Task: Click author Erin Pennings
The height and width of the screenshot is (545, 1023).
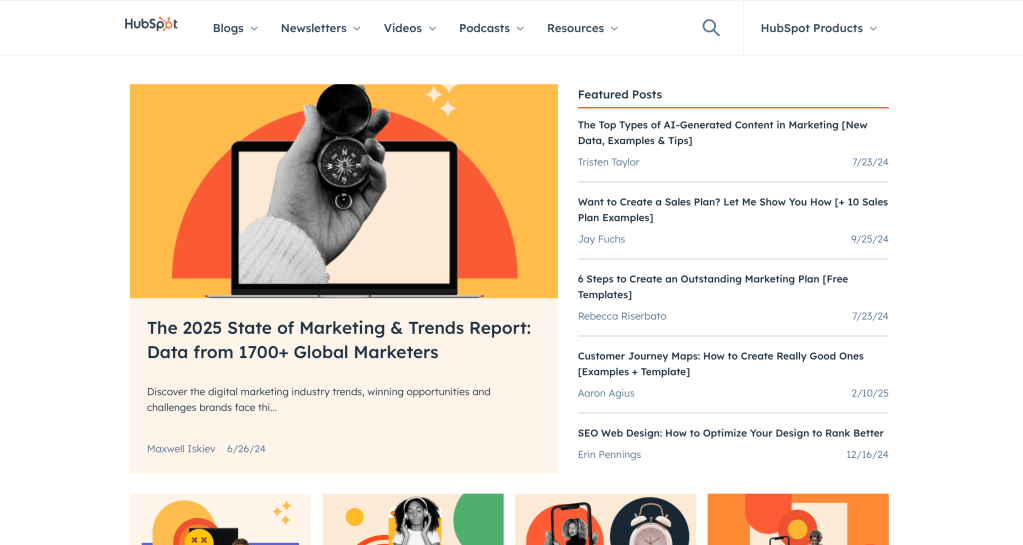Action: pos(609,455)
